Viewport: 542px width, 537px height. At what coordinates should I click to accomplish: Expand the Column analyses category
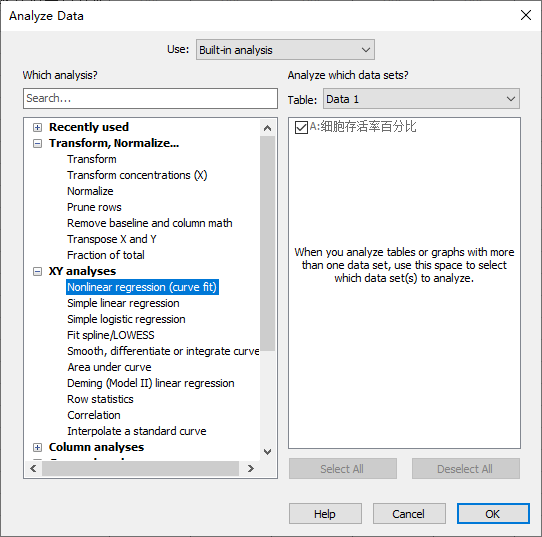(37, 448)
